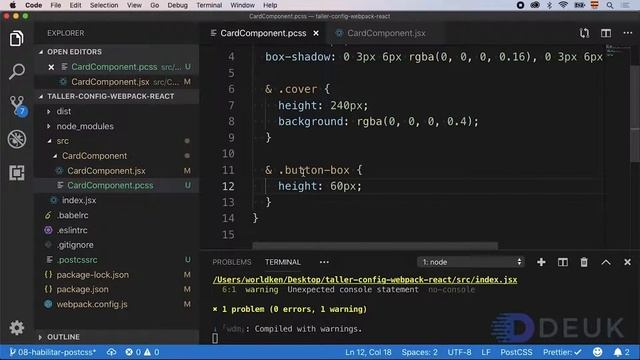The height and width of the screenshot is (360, 640).
Task: Click the Bluetooth icon in menu bar
Action: click(549, 5)
